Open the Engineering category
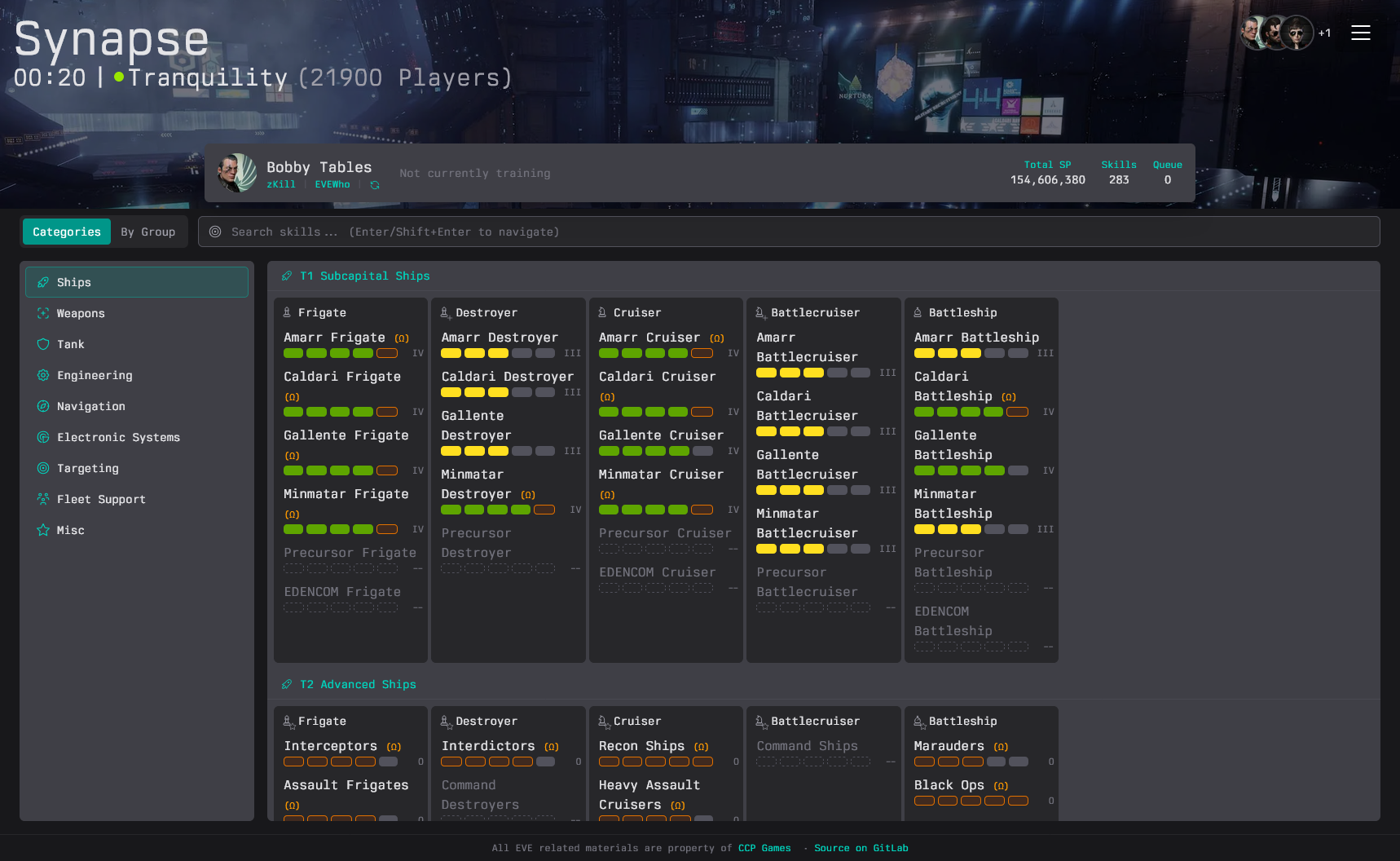 [137, 375]
